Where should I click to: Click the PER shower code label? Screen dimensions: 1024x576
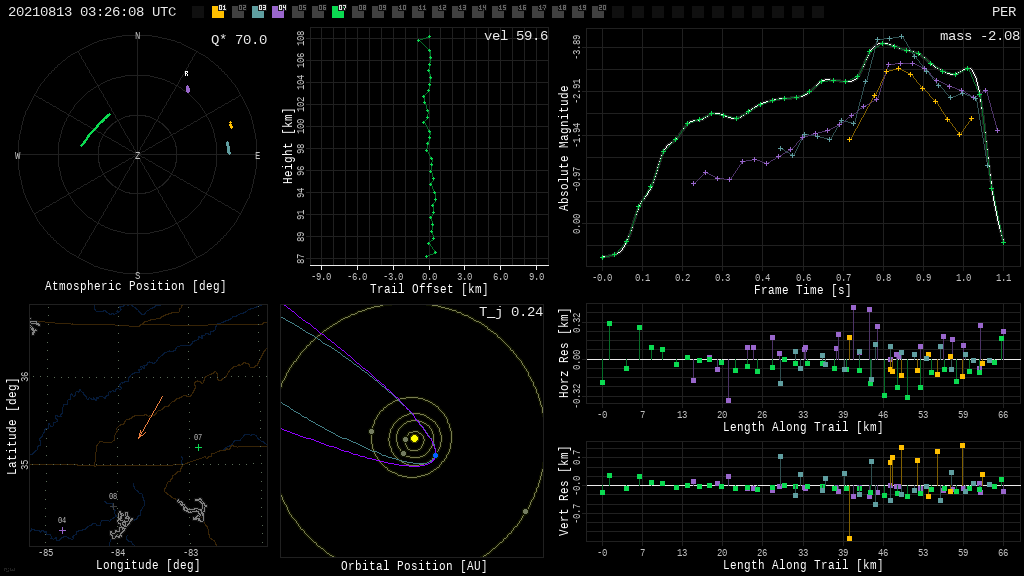(1003, 12)
